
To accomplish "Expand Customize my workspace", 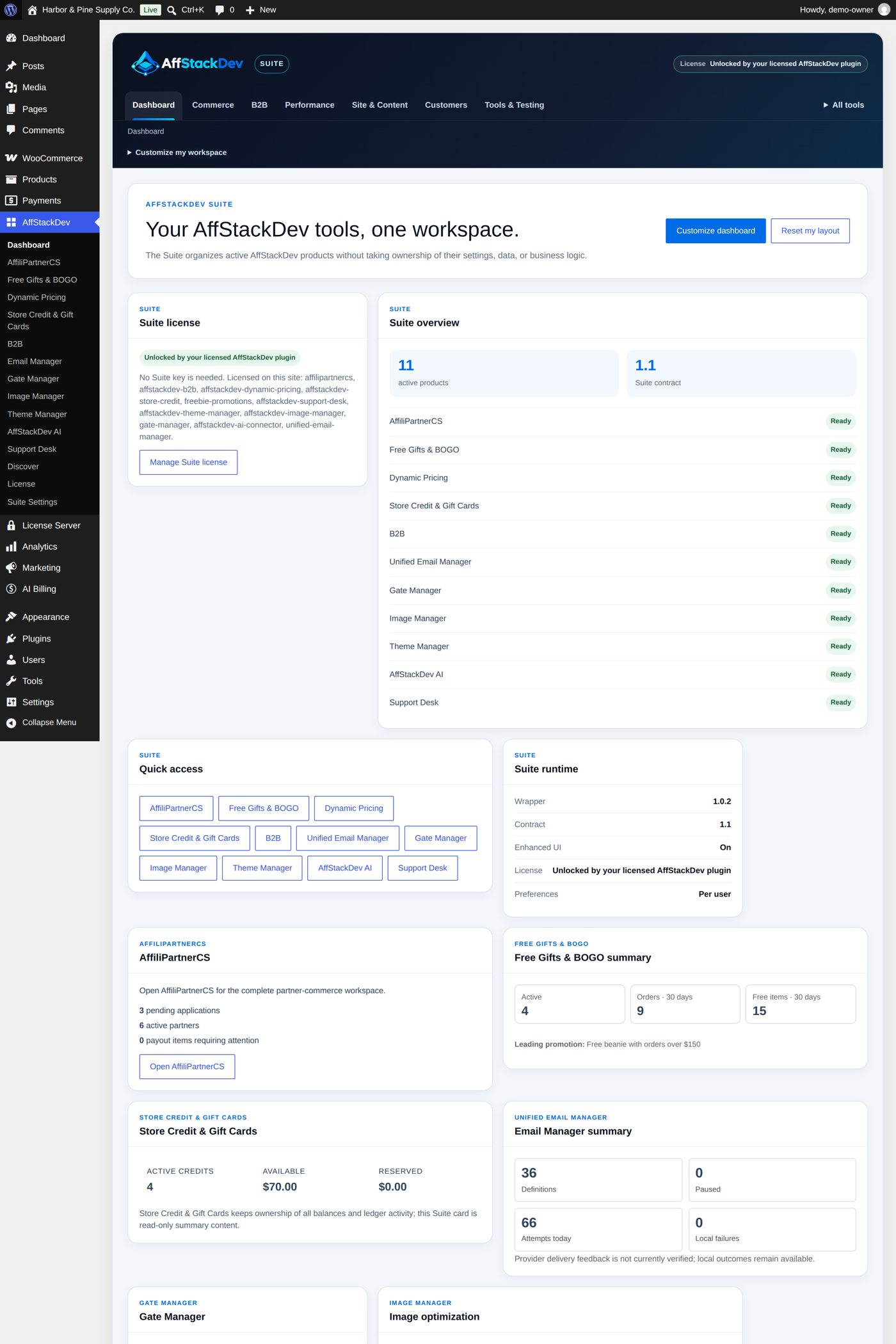I will [x=177, y=152].
